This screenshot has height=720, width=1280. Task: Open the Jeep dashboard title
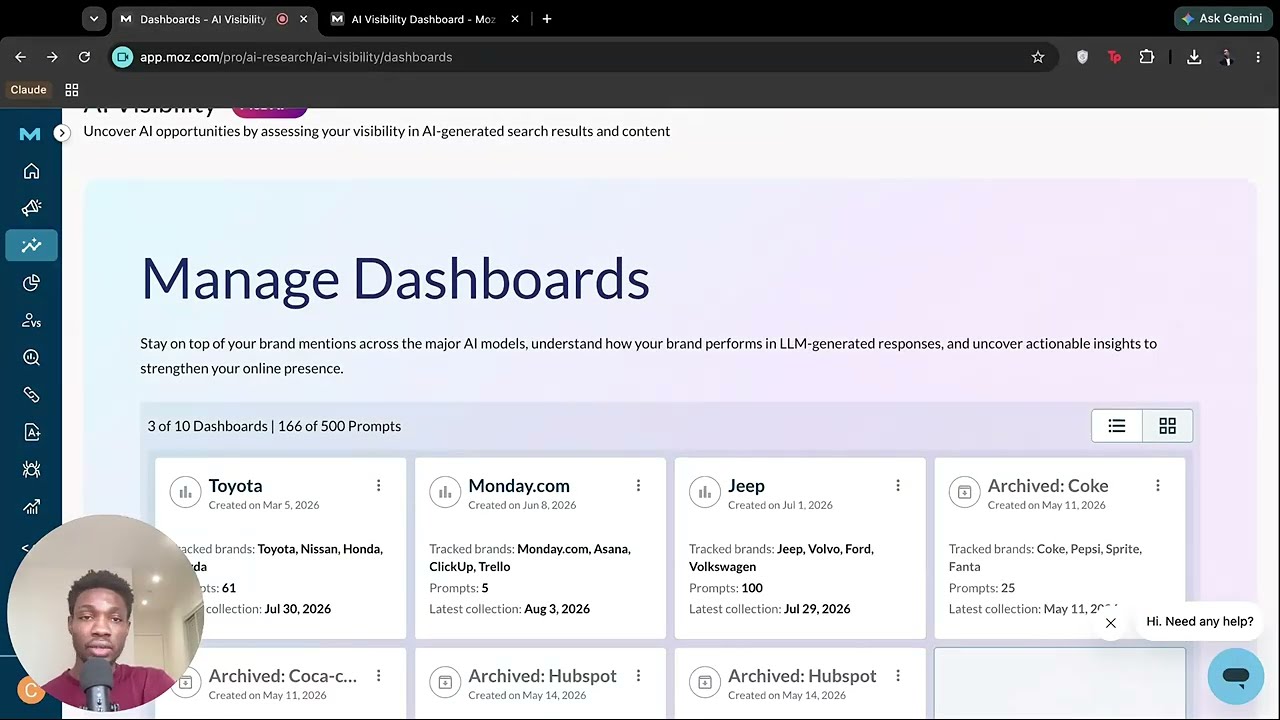pyautogui.click(x=746, y=486)
